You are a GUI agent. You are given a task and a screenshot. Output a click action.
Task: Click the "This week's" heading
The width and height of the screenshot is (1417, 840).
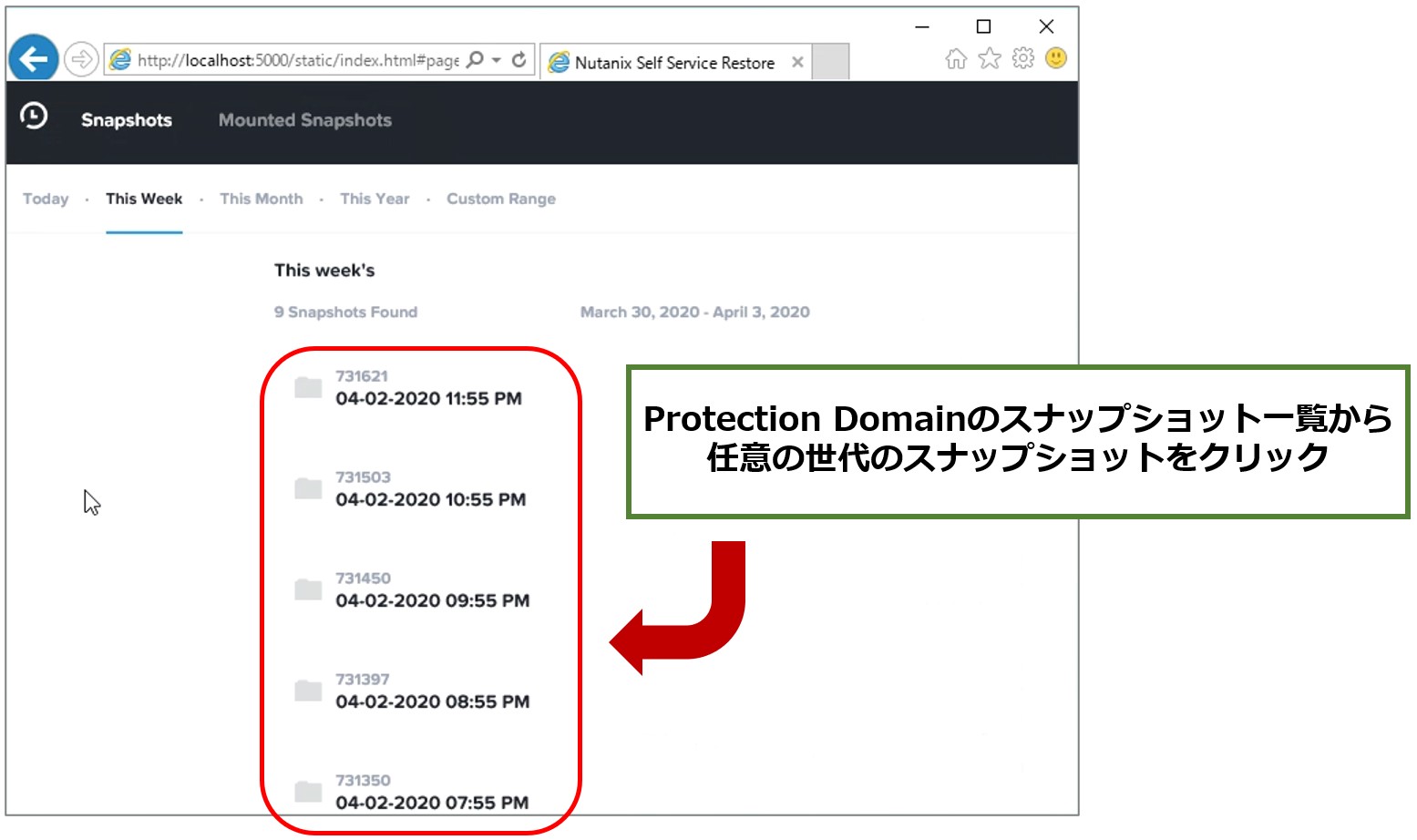pos(324,271)
